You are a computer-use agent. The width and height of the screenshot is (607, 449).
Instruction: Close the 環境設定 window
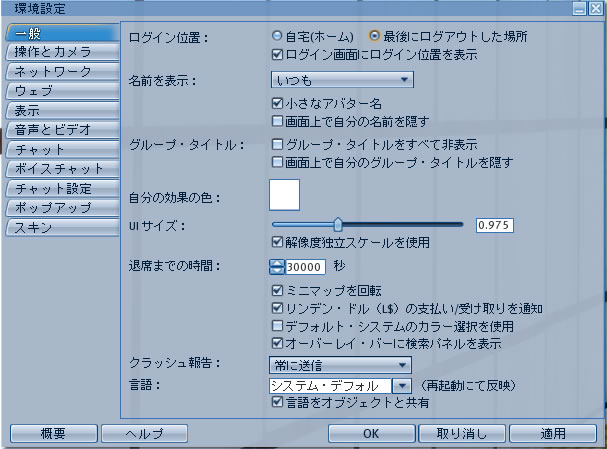(595, 9)
